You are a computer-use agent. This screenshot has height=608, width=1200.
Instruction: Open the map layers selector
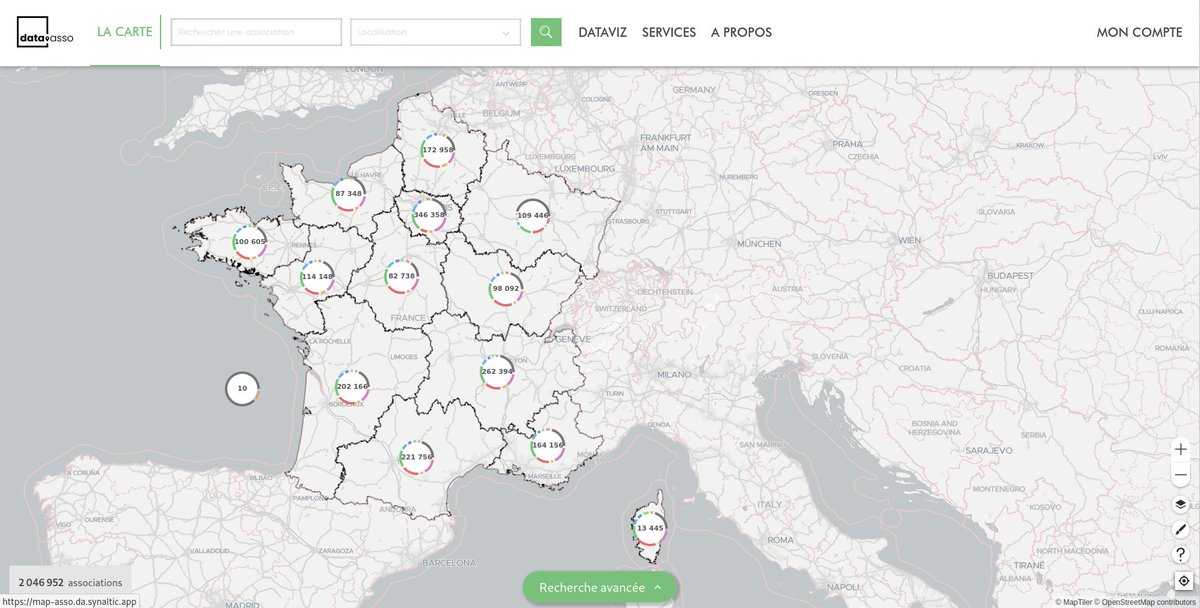pyautogui.click(x=1181, y=504)
